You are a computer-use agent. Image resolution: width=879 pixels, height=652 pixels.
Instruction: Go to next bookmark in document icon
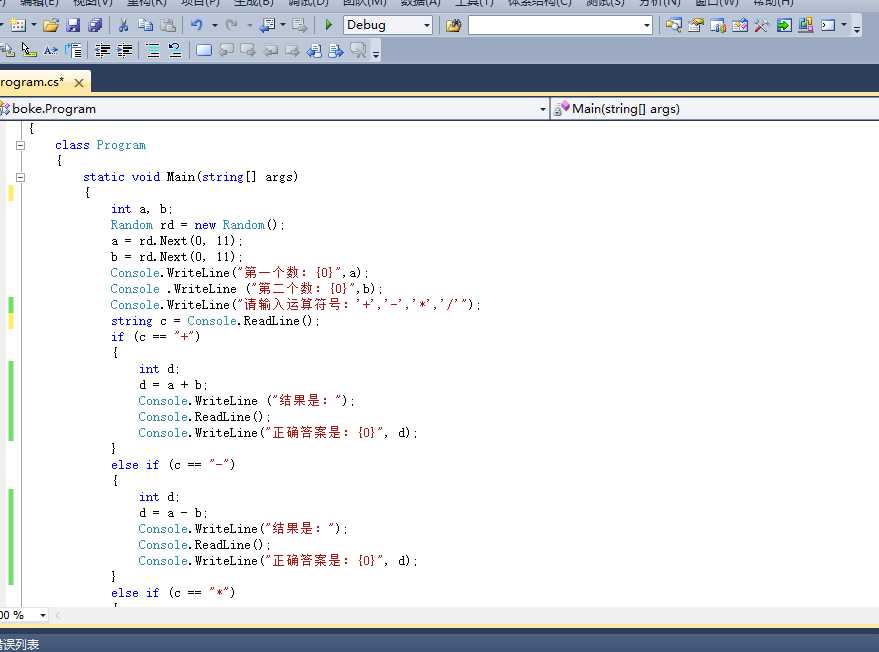[x=336, y=50]
